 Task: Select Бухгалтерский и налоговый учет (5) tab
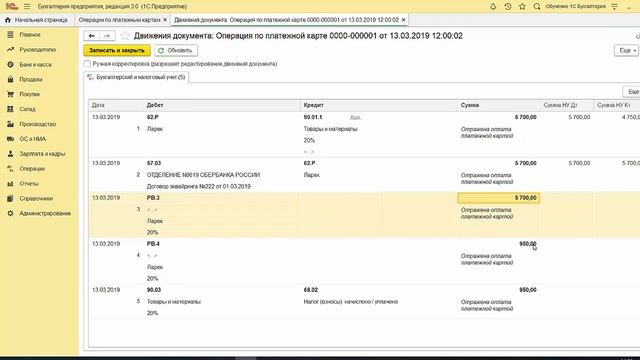136,77
